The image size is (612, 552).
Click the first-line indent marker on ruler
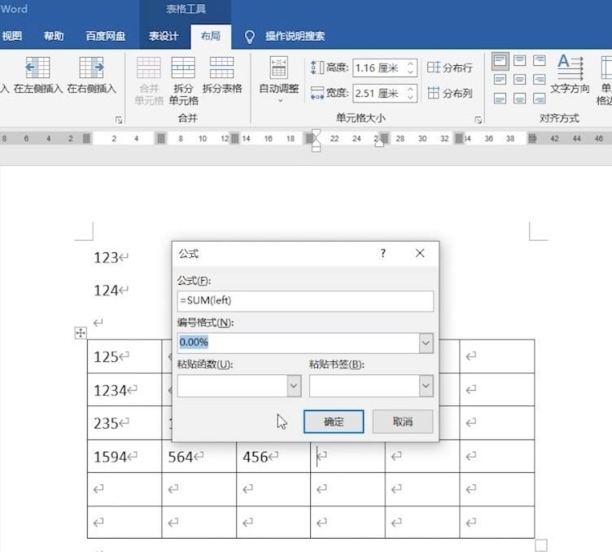[316, 134]
